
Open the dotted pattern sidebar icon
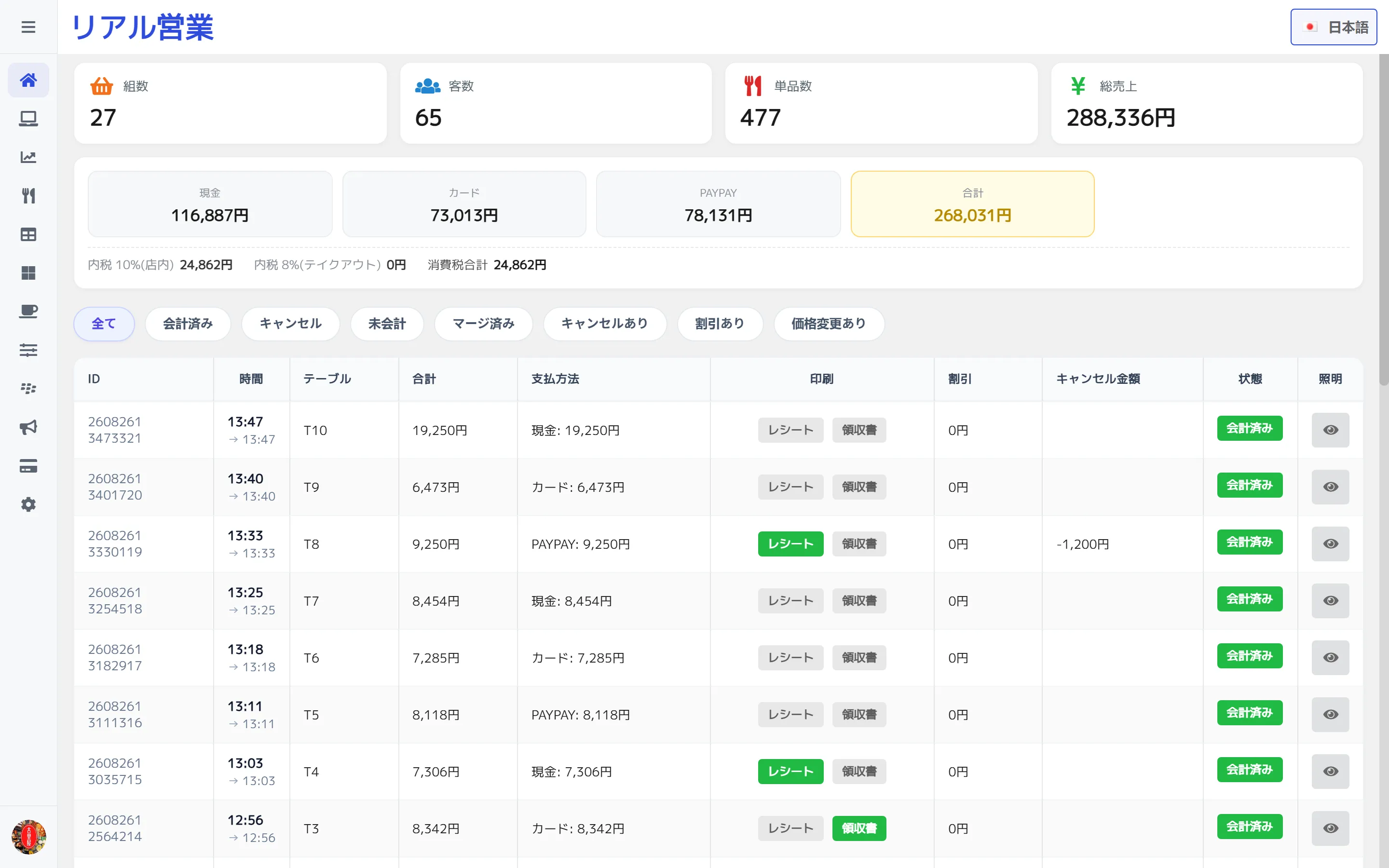(28, 389)
